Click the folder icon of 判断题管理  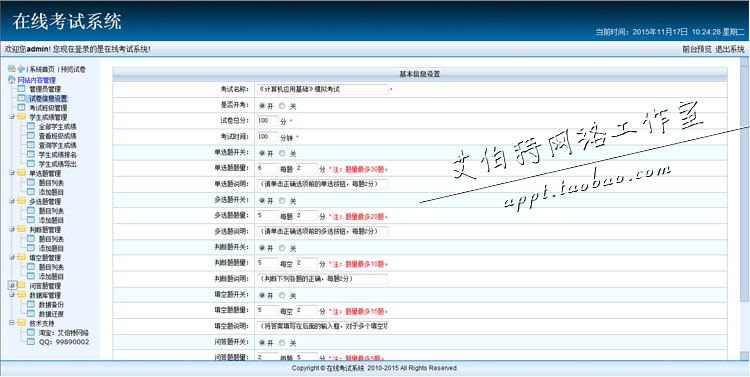tap(21, 229)
